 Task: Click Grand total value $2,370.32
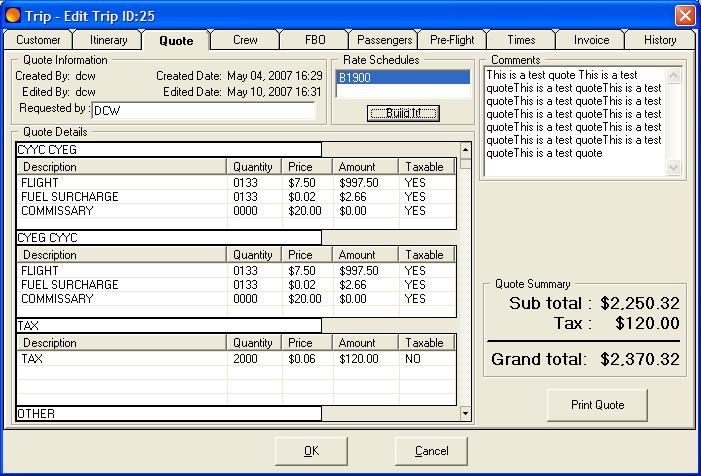(640, 359)
